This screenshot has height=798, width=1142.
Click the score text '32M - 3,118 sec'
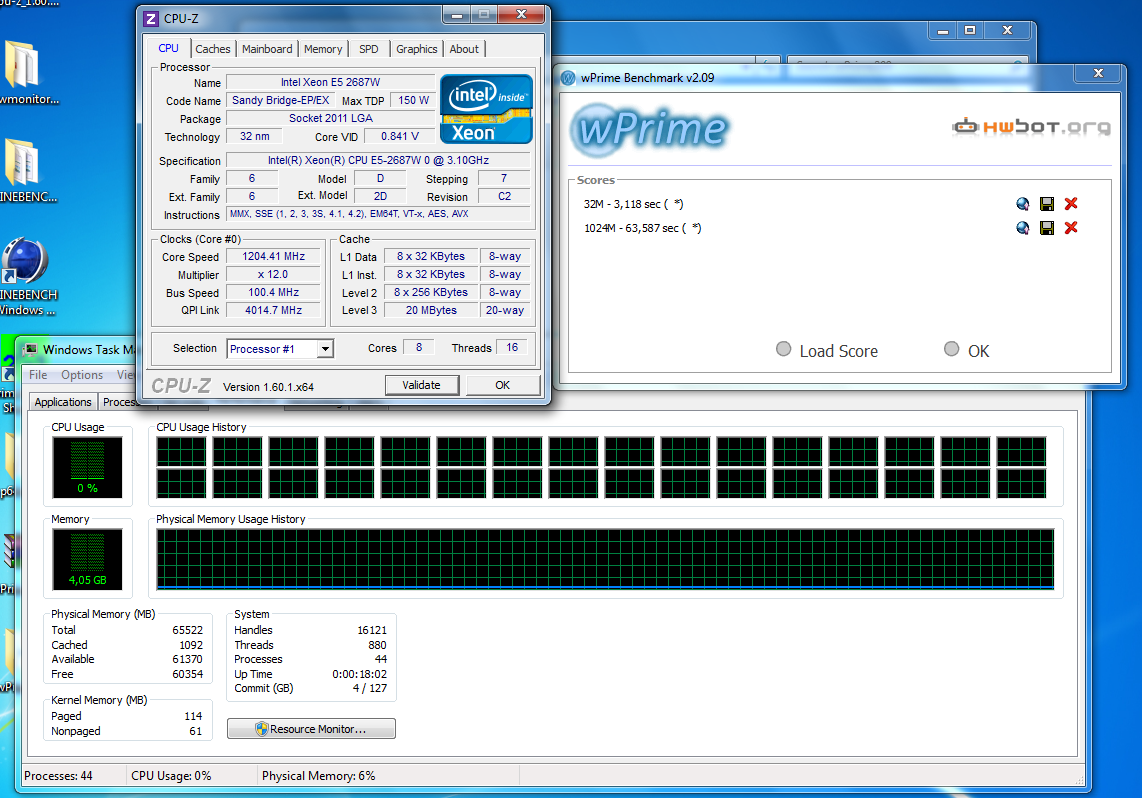click(x=633, y=205)
